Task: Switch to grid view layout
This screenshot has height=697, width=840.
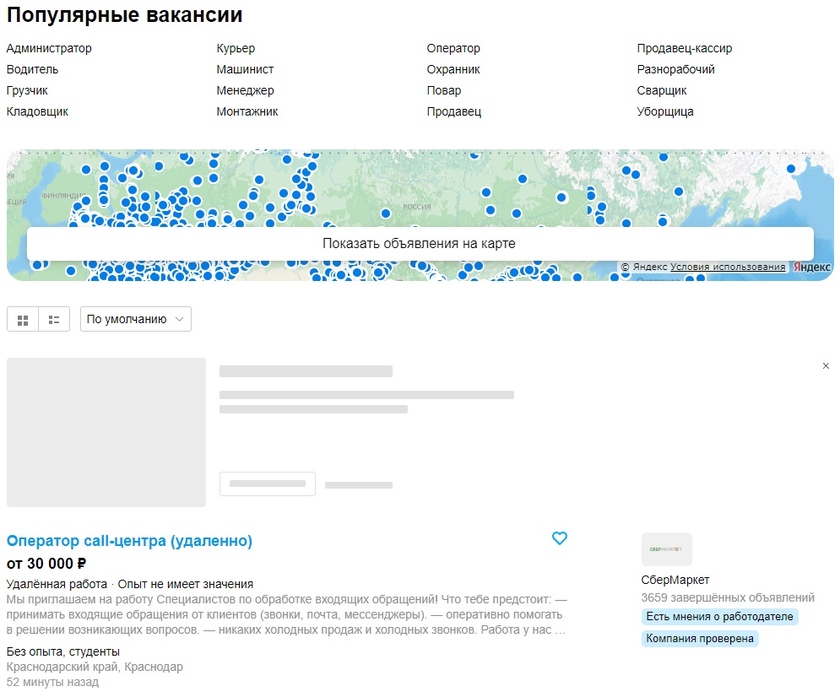Action: tap(23, 320)
